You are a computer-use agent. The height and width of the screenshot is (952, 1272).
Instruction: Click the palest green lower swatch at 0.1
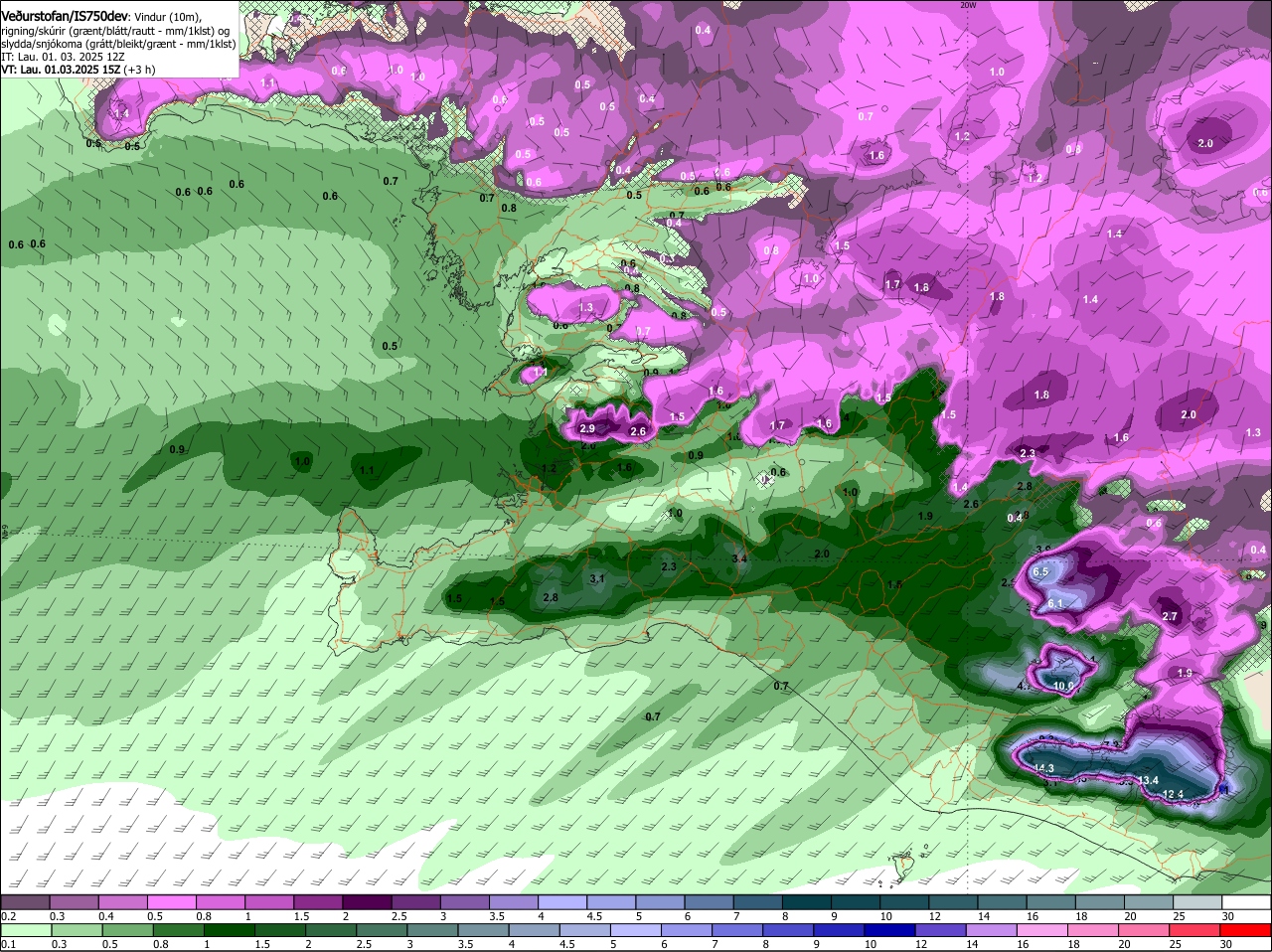[25, 929]
